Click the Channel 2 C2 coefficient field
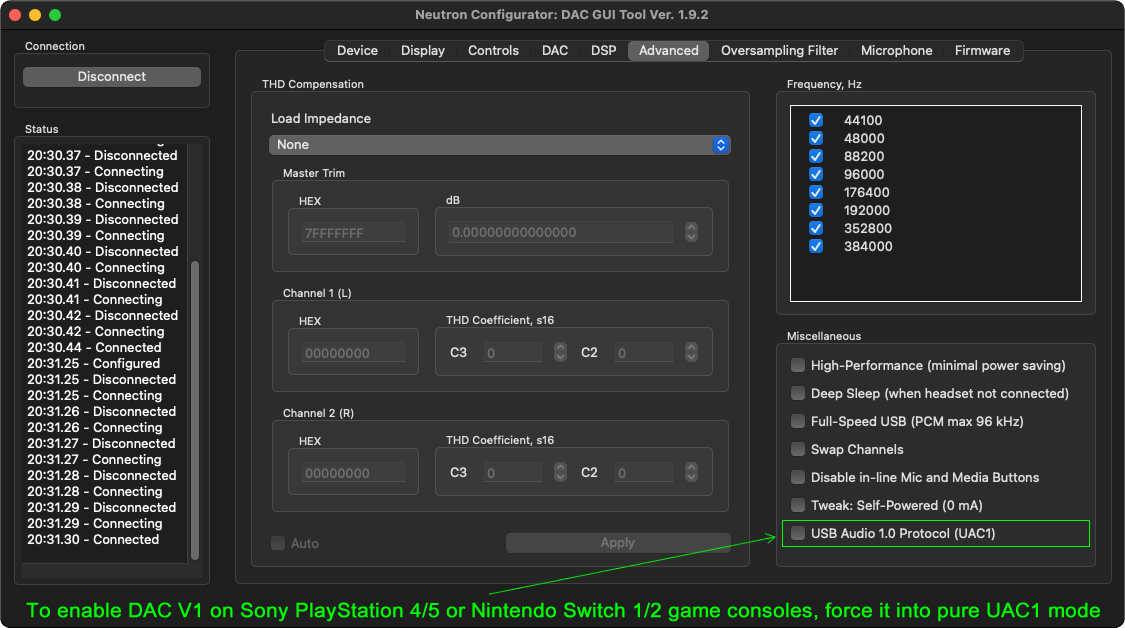 643,472
